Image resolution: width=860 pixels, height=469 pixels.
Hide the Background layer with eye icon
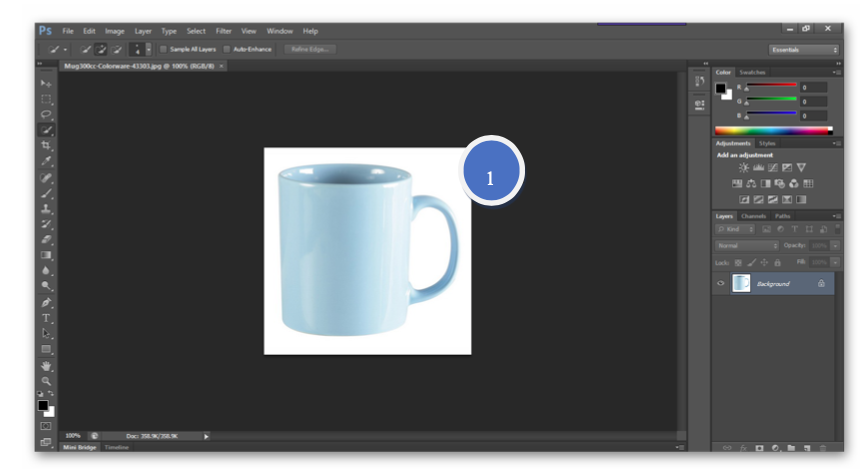(721, 284)
